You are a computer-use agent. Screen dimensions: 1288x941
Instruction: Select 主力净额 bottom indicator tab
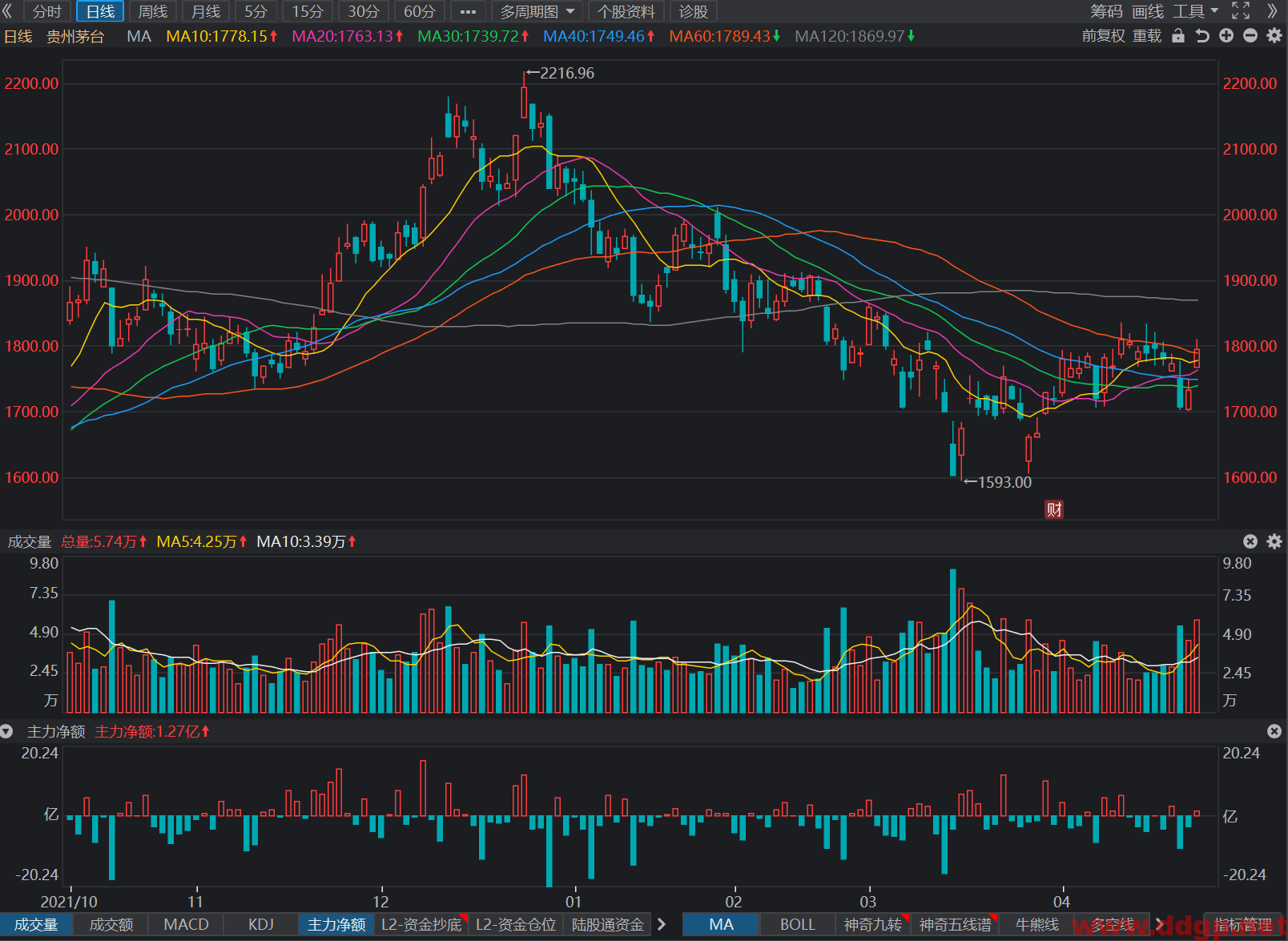(336, 925)
